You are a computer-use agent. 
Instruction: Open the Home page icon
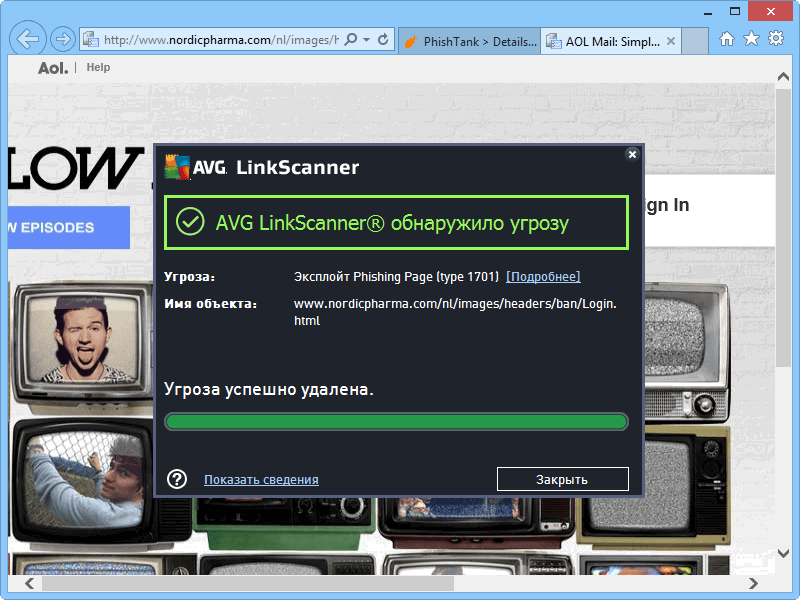pos(727,39)
